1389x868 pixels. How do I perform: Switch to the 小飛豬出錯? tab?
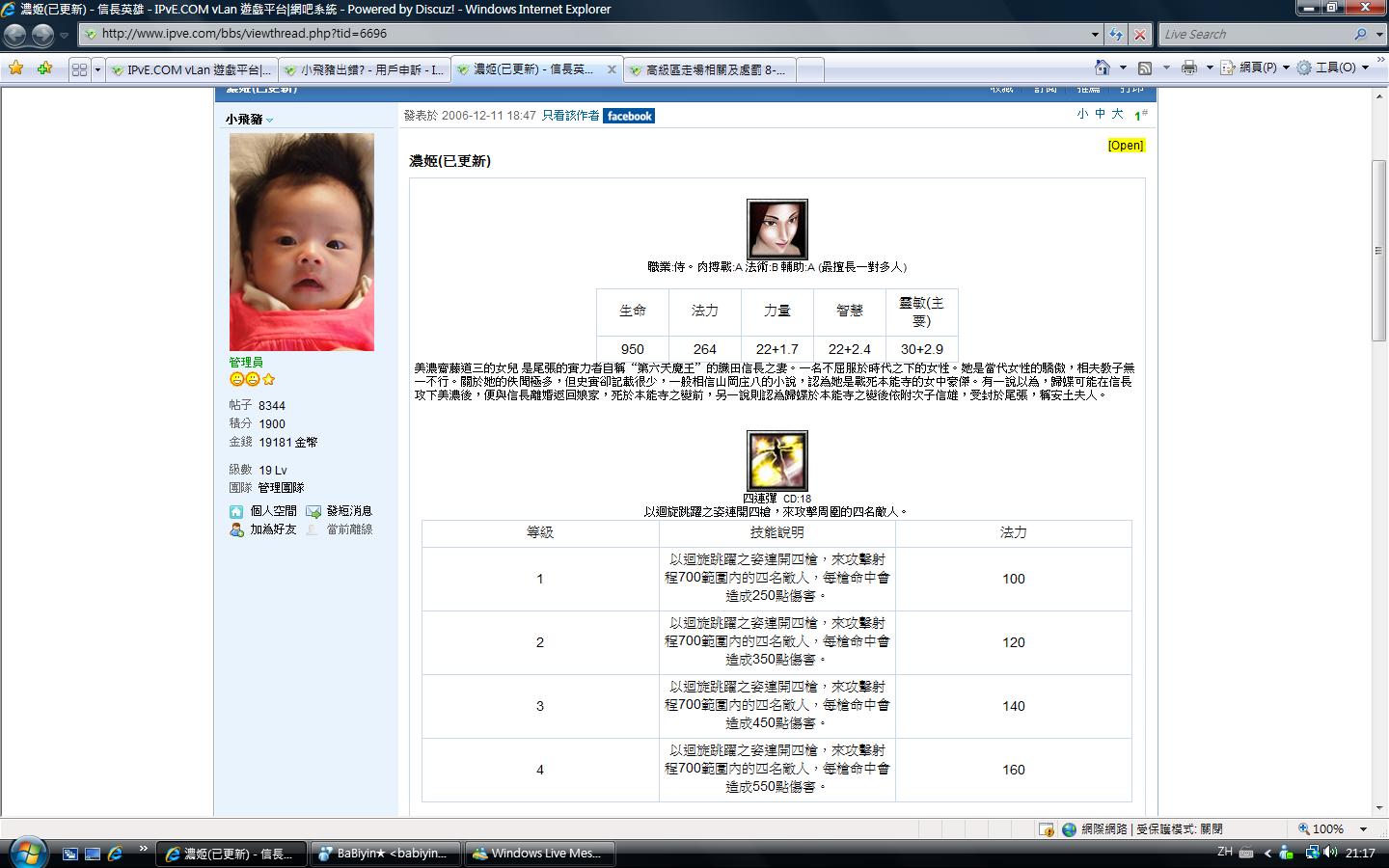(364, 69)
